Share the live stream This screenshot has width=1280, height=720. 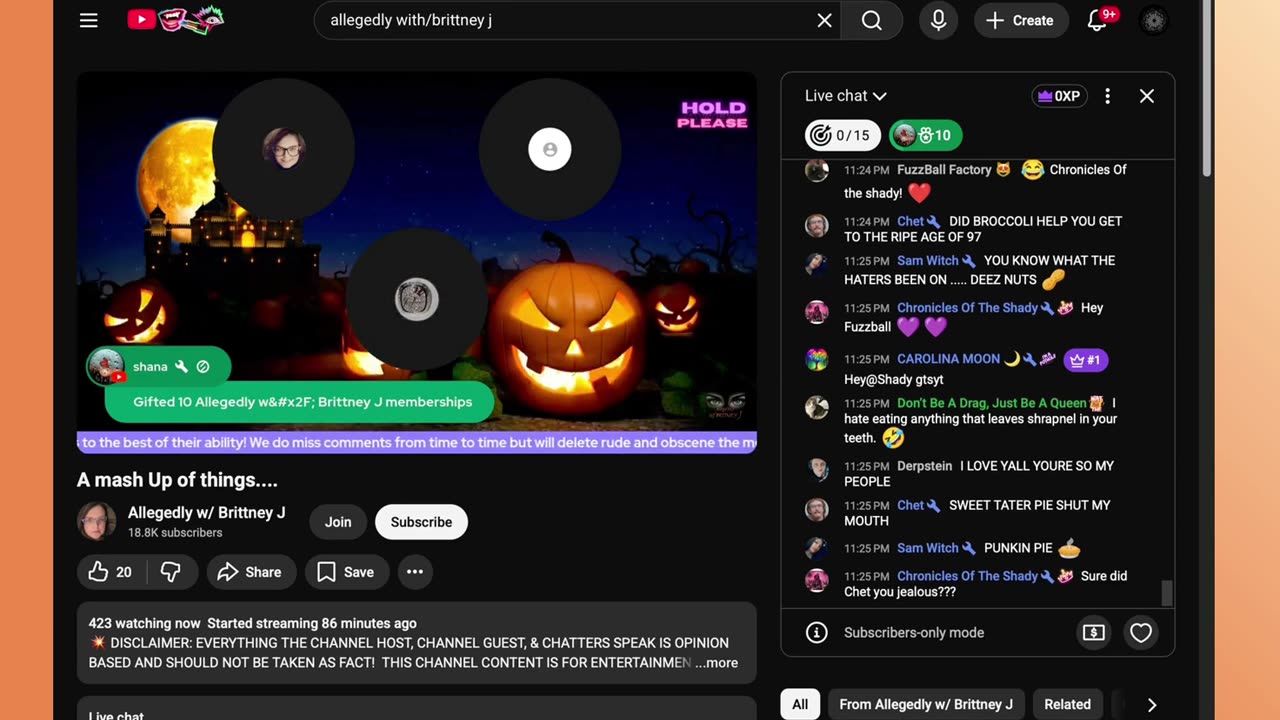coord(251,572)
